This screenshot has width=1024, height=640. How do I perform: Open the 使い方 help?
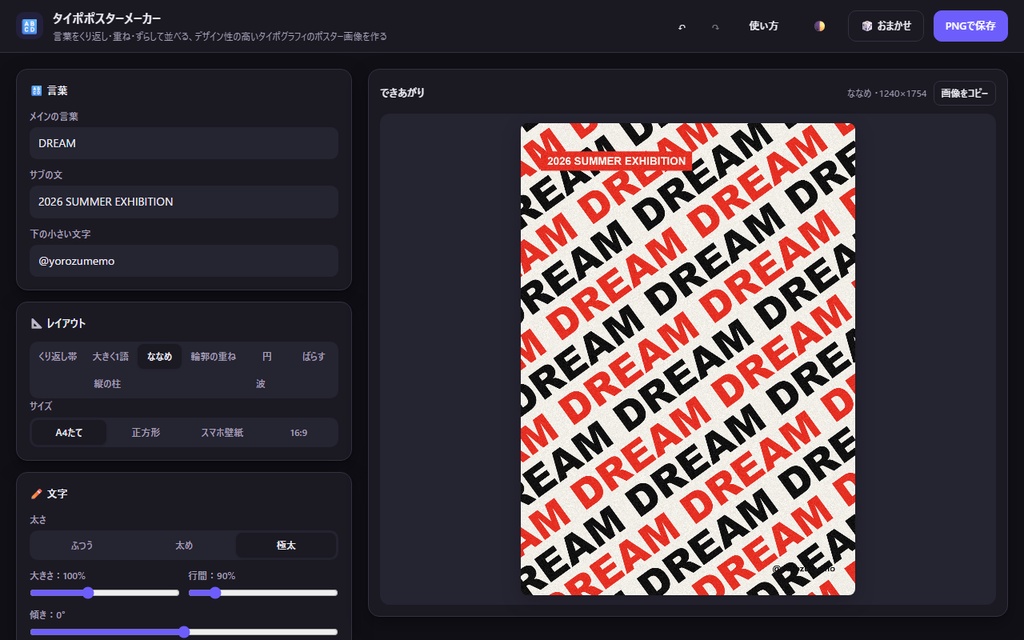[x=763, y=26]
